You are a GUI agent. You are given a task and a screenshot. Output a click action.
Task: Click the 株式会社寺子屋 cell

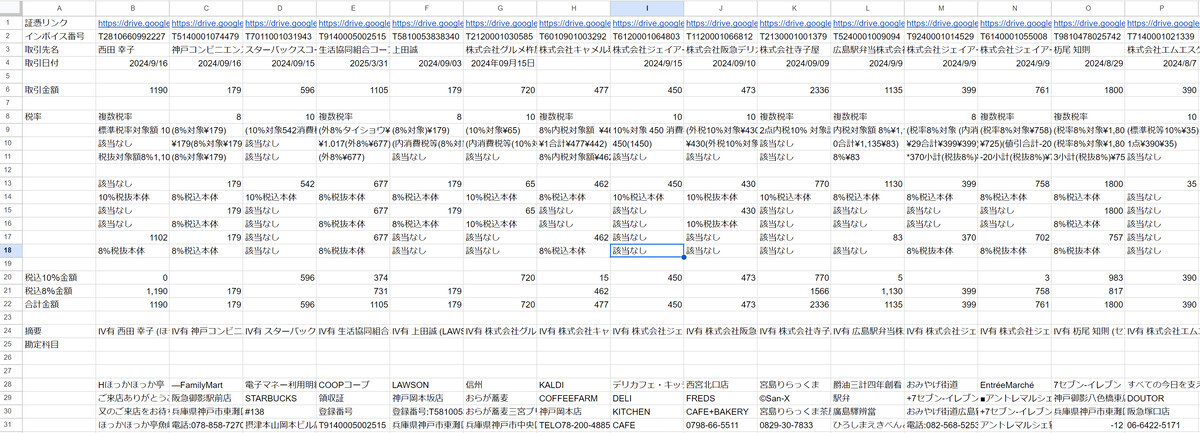pos(794,48)
